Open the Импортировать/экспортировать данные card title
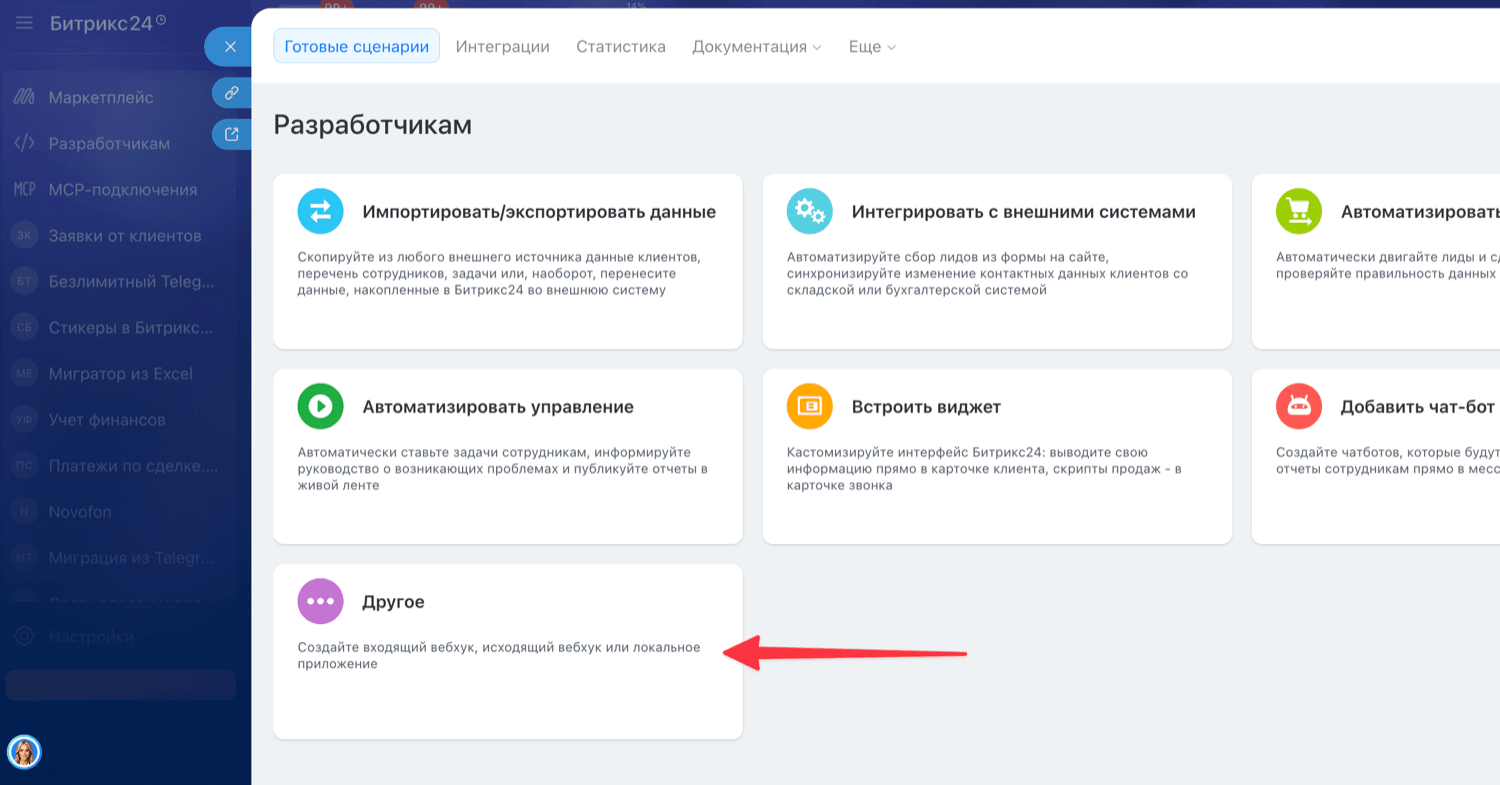1500x785 pixels. [x=539, y=212]
